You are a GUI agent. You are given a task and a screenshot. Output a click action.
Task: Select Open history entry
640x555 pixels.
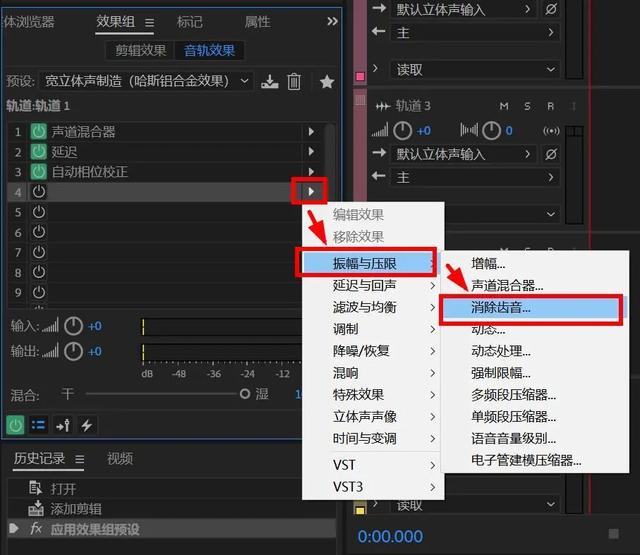click(171, 488)
